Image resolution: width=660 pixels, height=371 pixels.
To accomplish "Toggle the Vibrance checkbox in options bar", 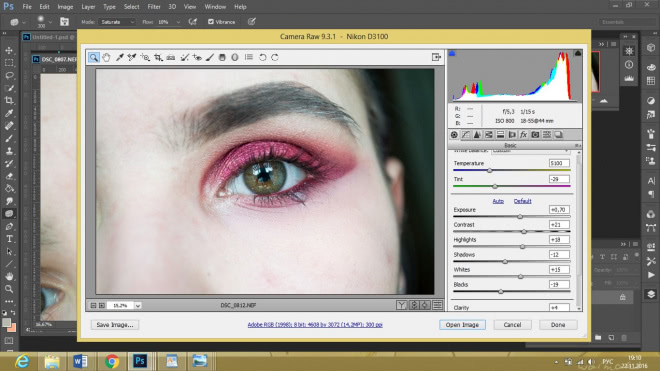I will click(x=211, y=22).
